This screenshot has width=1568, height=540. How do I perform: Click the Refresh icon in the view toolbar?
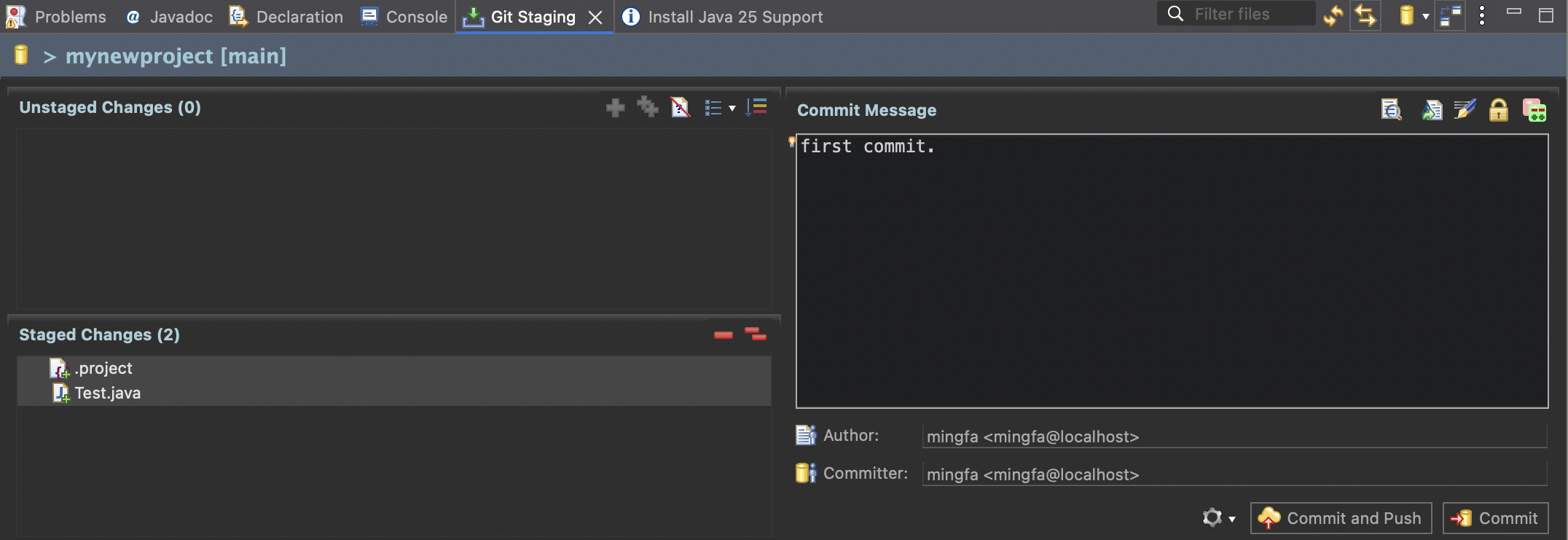click(1333, 15)
